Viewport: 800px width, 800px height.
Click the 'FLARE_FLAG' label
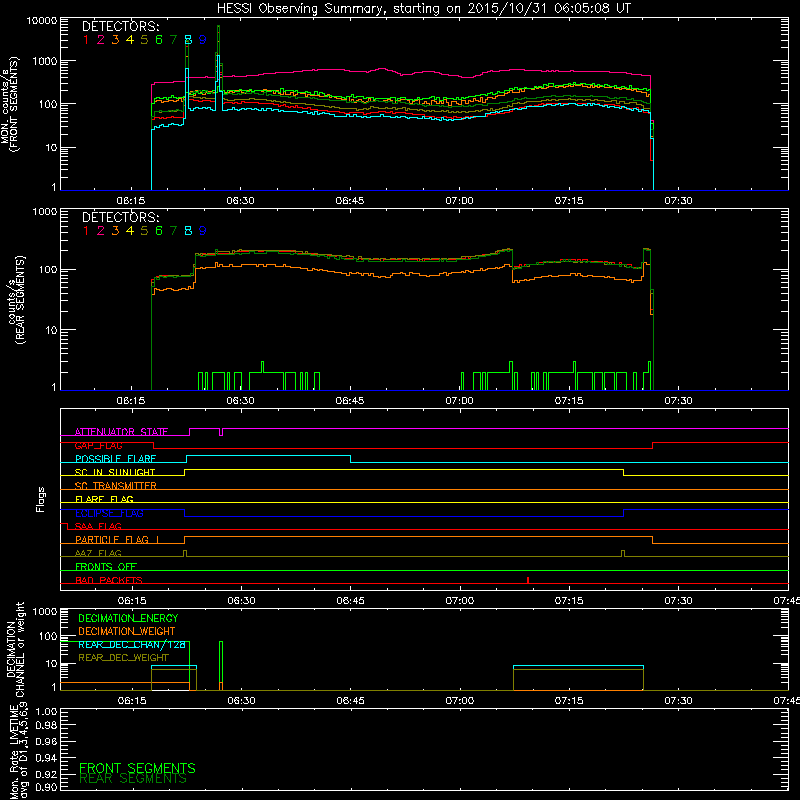coord(104,499)
